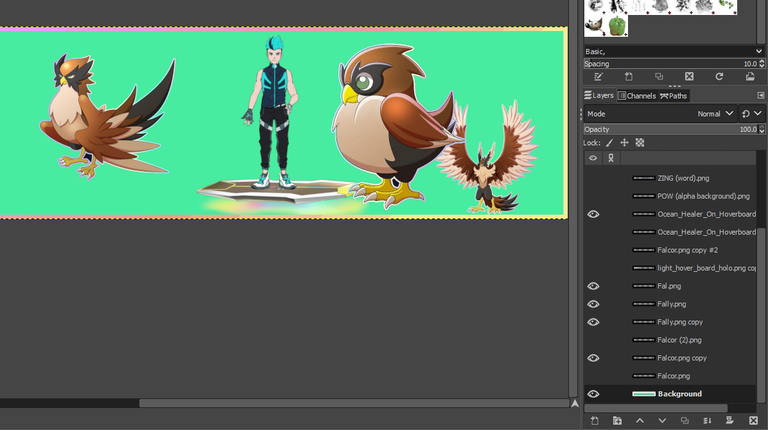Screen dimensions: 768x430
Task: Toggle lock alpha channel checkerboard icon
Action: [x=640, y=143]
